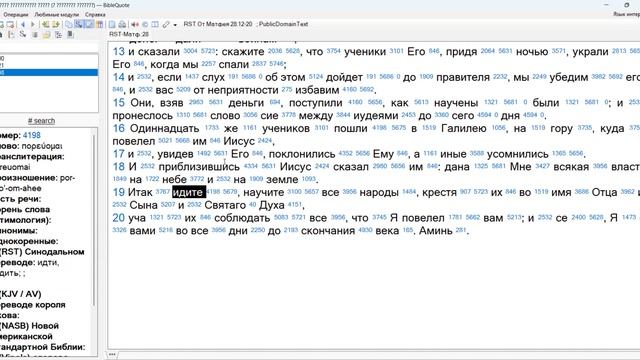
Task: Click the blue back navigation arrow
Action: pyautogui.click(x=23, y=24)
